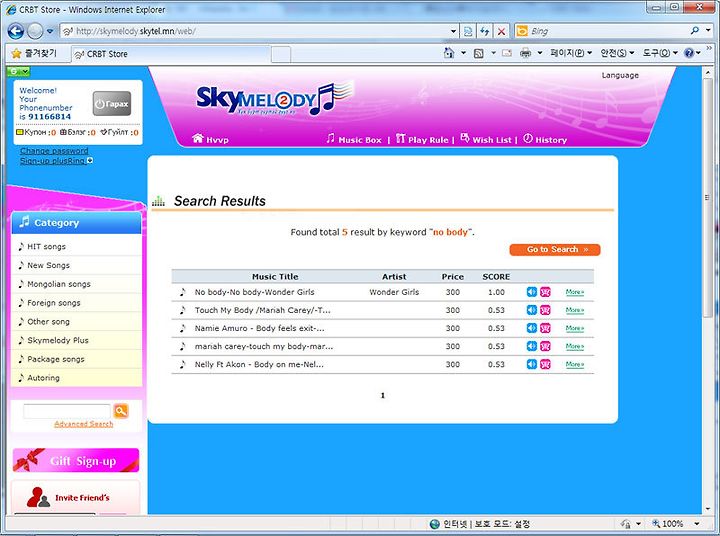Open the 도구(O) menu dropdown
The height and width of the screenshot is (536, 720).
[660, 53]
